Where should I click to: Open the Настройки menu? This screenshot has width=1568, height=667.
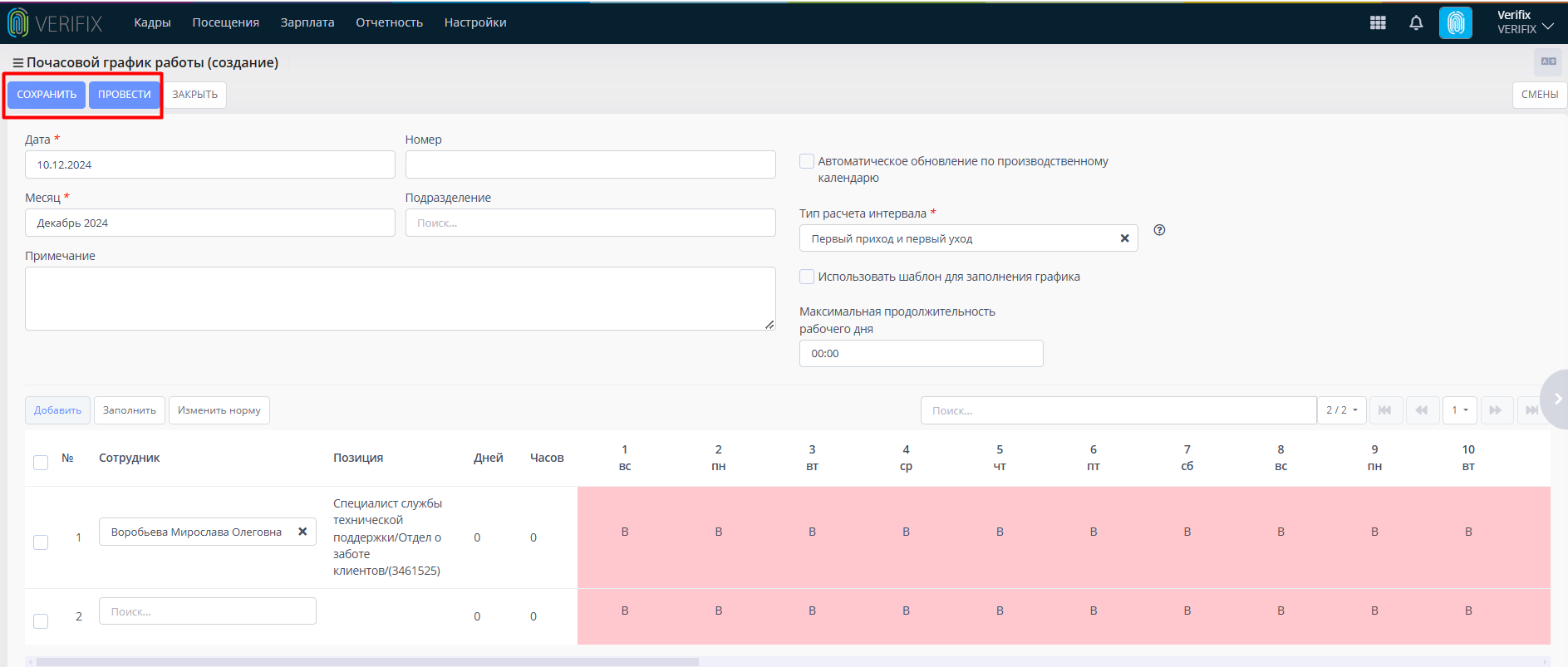coord(475,22)
